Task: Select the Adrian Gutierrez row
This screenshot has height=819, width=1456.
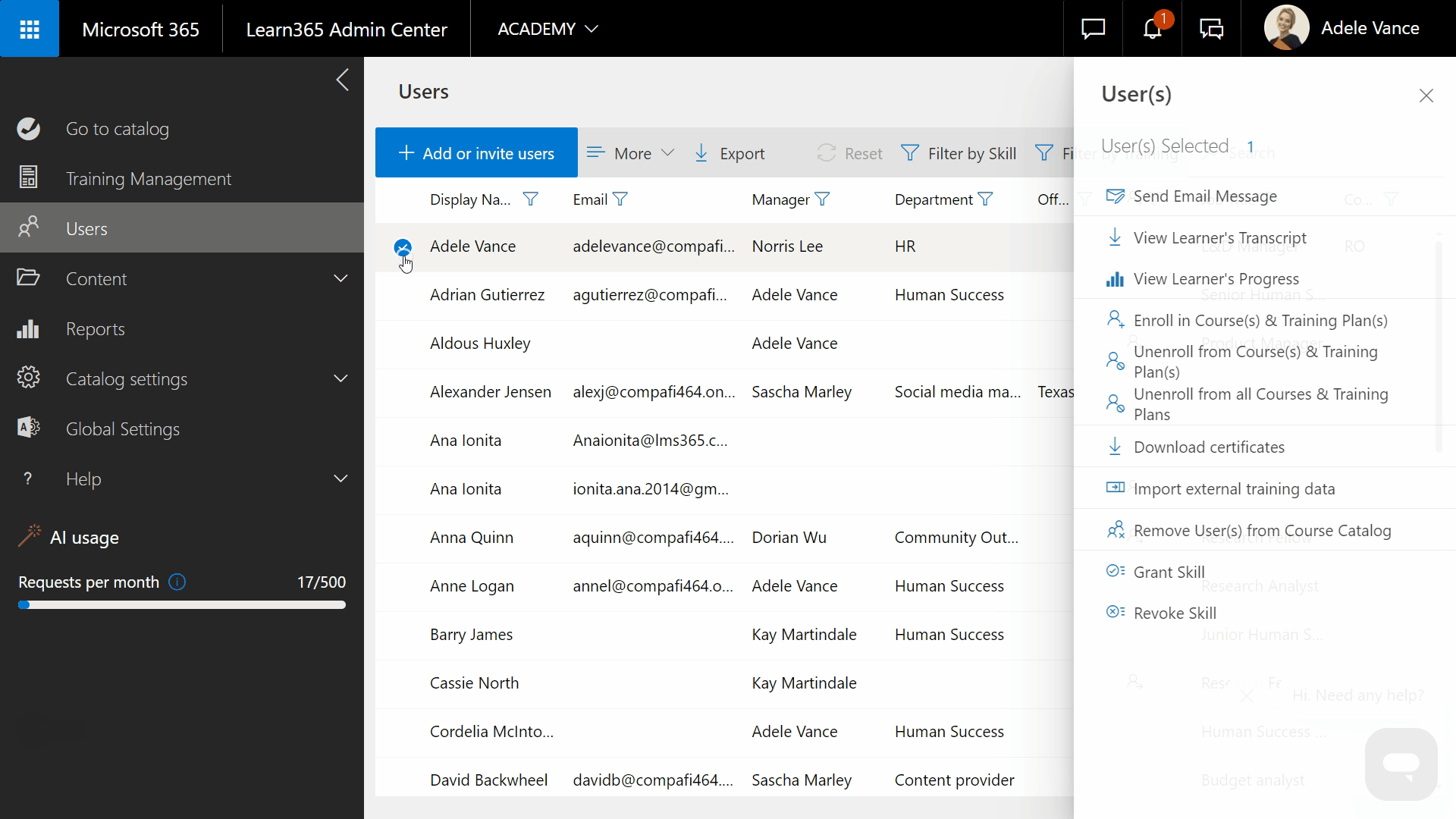Action: [x=724, y=296]
